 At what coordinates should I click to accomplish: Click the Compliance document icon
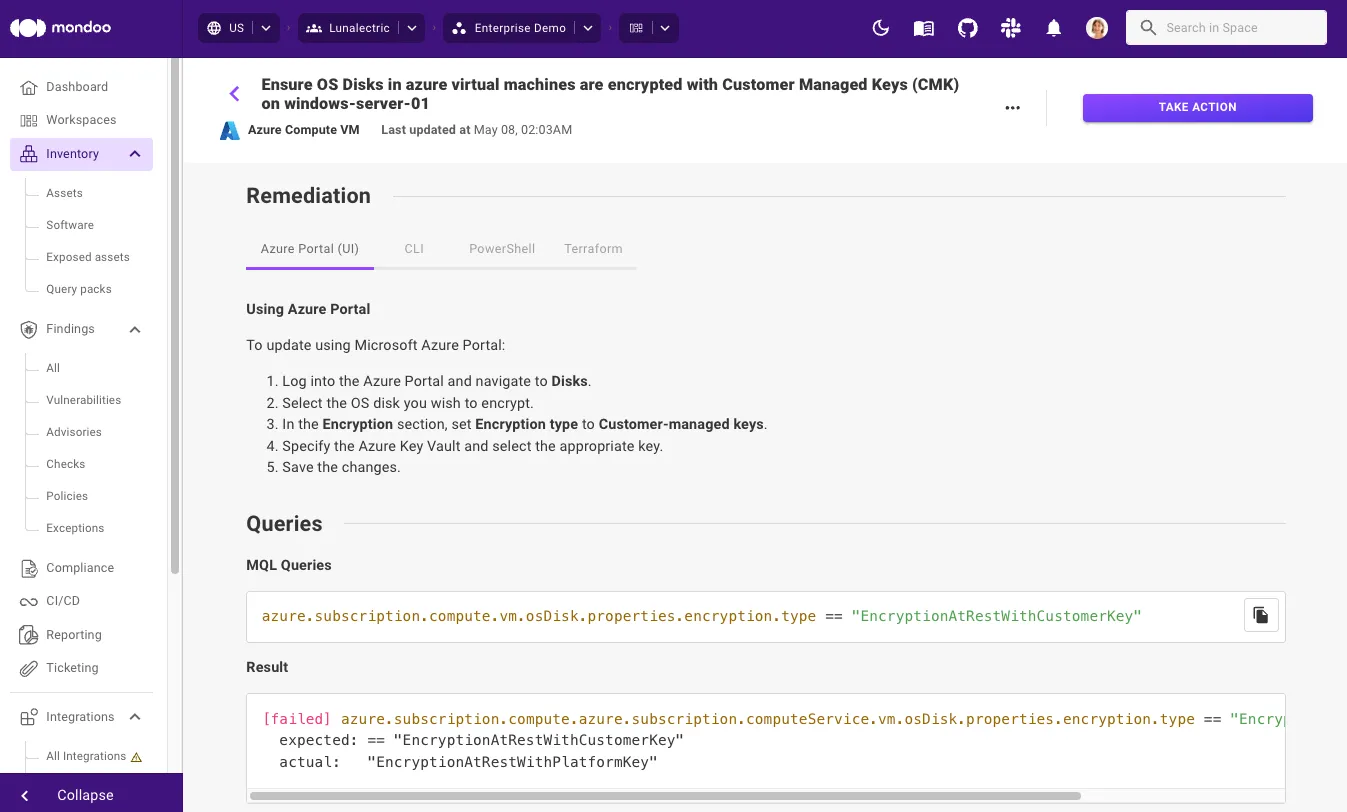(x=29, y=568)
